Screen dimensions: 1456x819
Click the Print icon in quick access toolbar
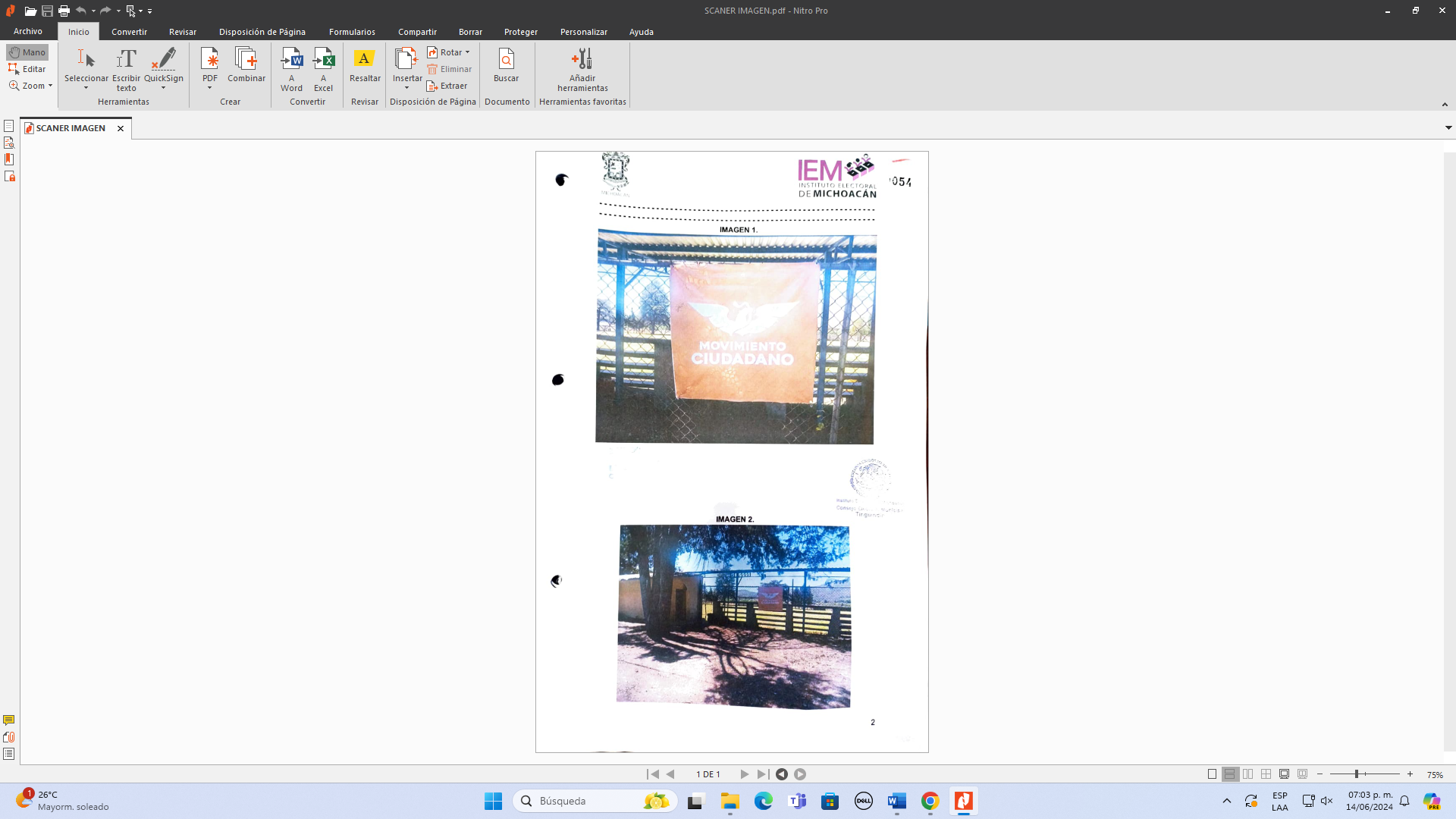point(64,11)
